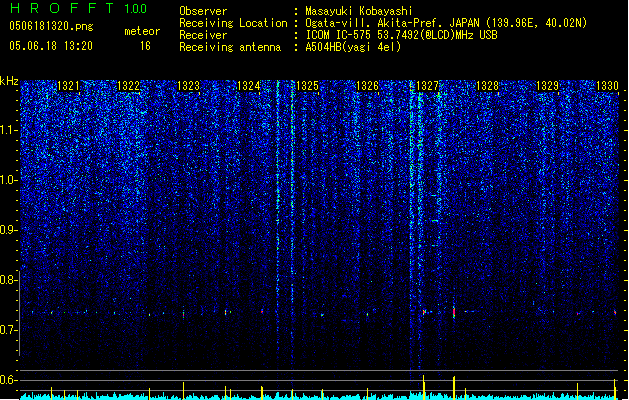Click the 'Observer' label
The width and height of the screenshot is (629, 400).
pyautogui.click(x=203, y=11)
